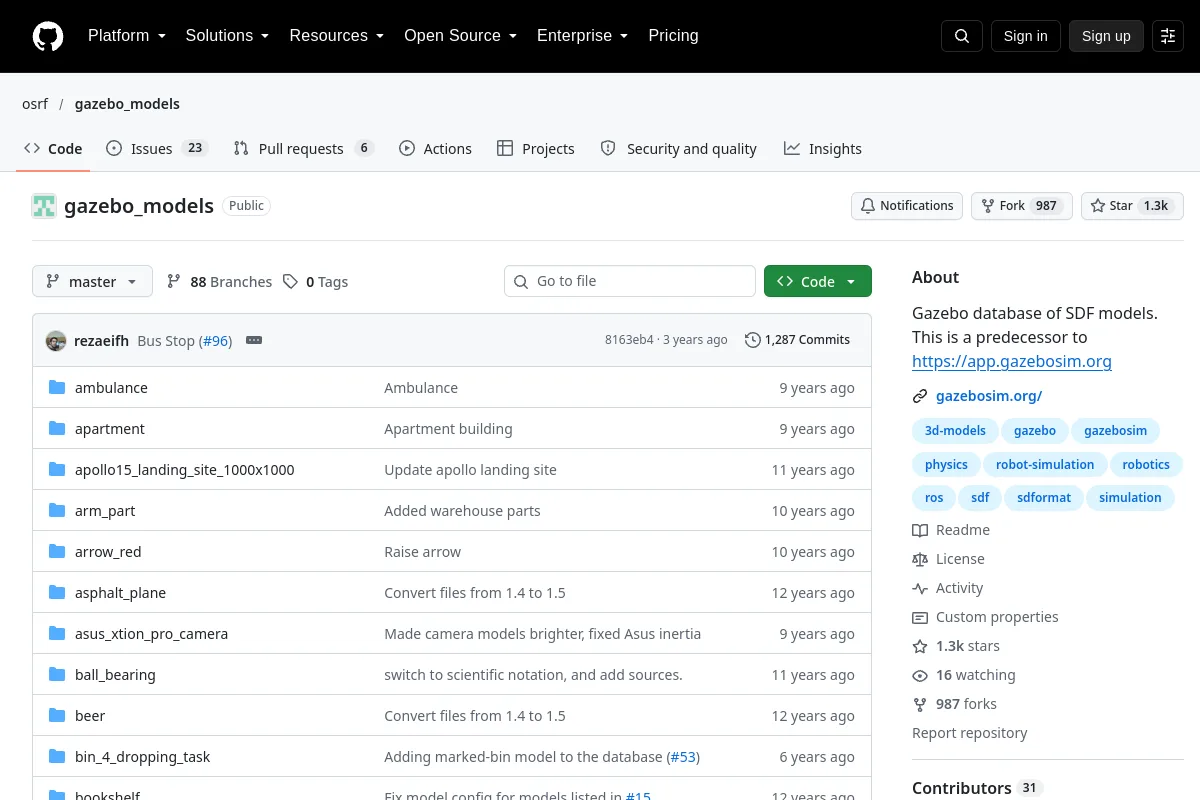The width and height of the screenshot is (1200, 800).
Task: Open Custom properties in About sidebar
Action: tap(985, 617)
